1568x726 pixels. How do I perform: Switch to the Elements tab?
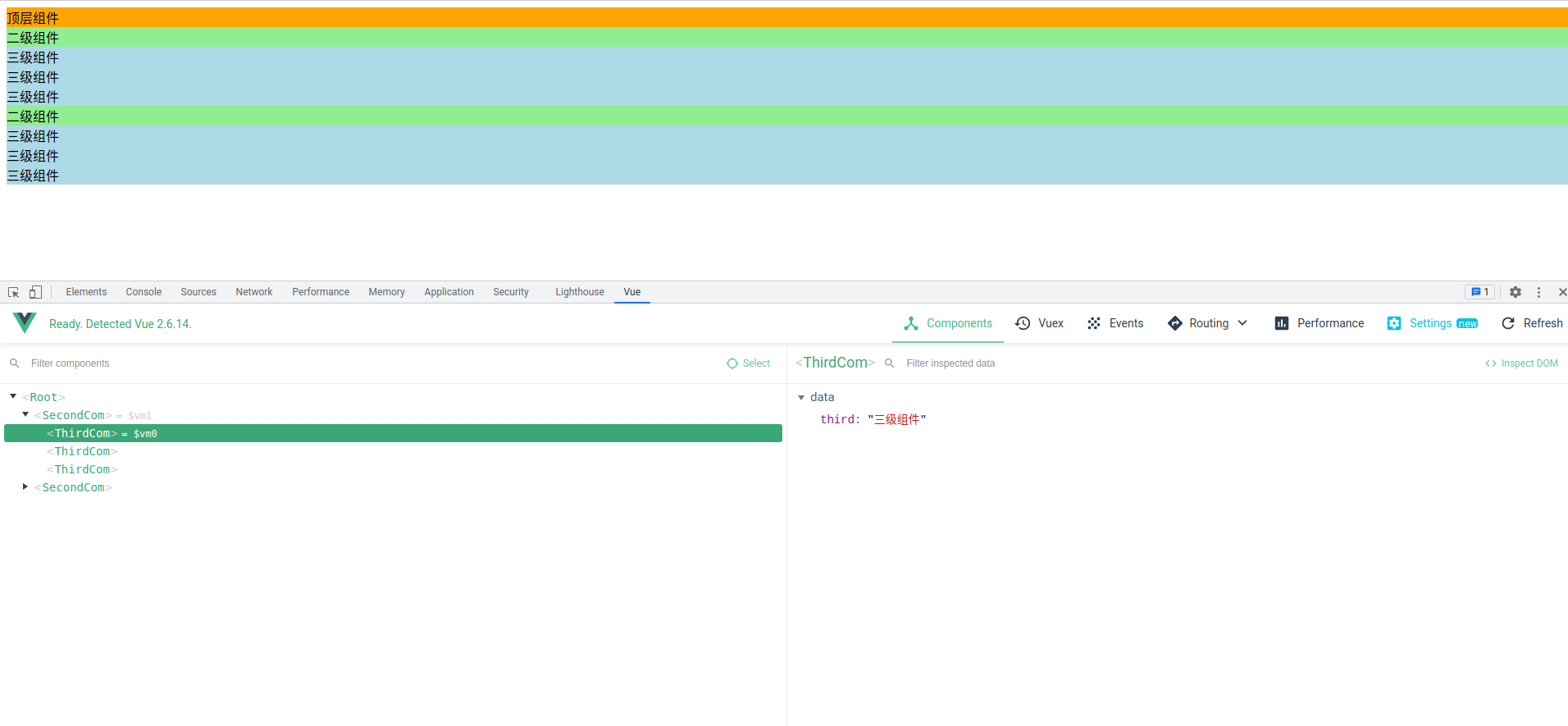[86, 292]
